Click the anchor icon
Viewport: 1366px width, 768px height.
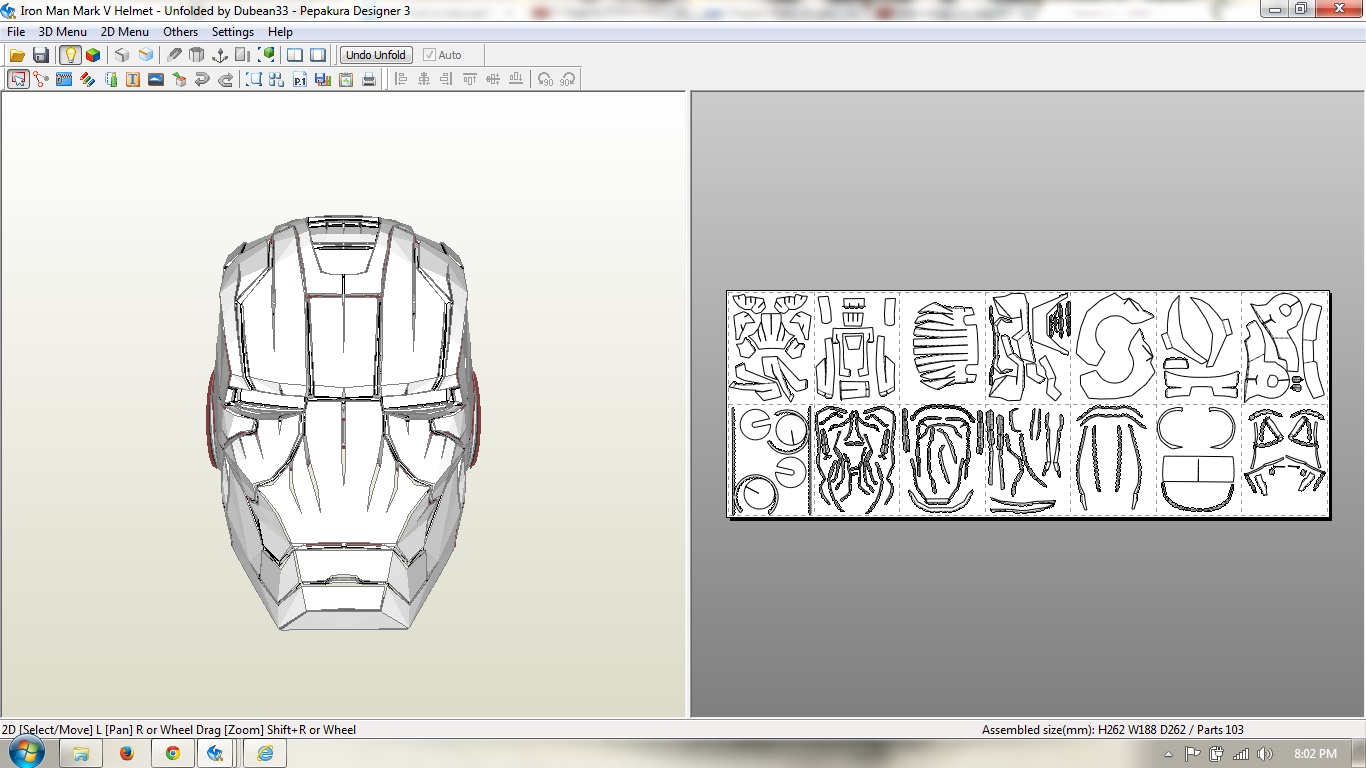click(x=220, y=55)
